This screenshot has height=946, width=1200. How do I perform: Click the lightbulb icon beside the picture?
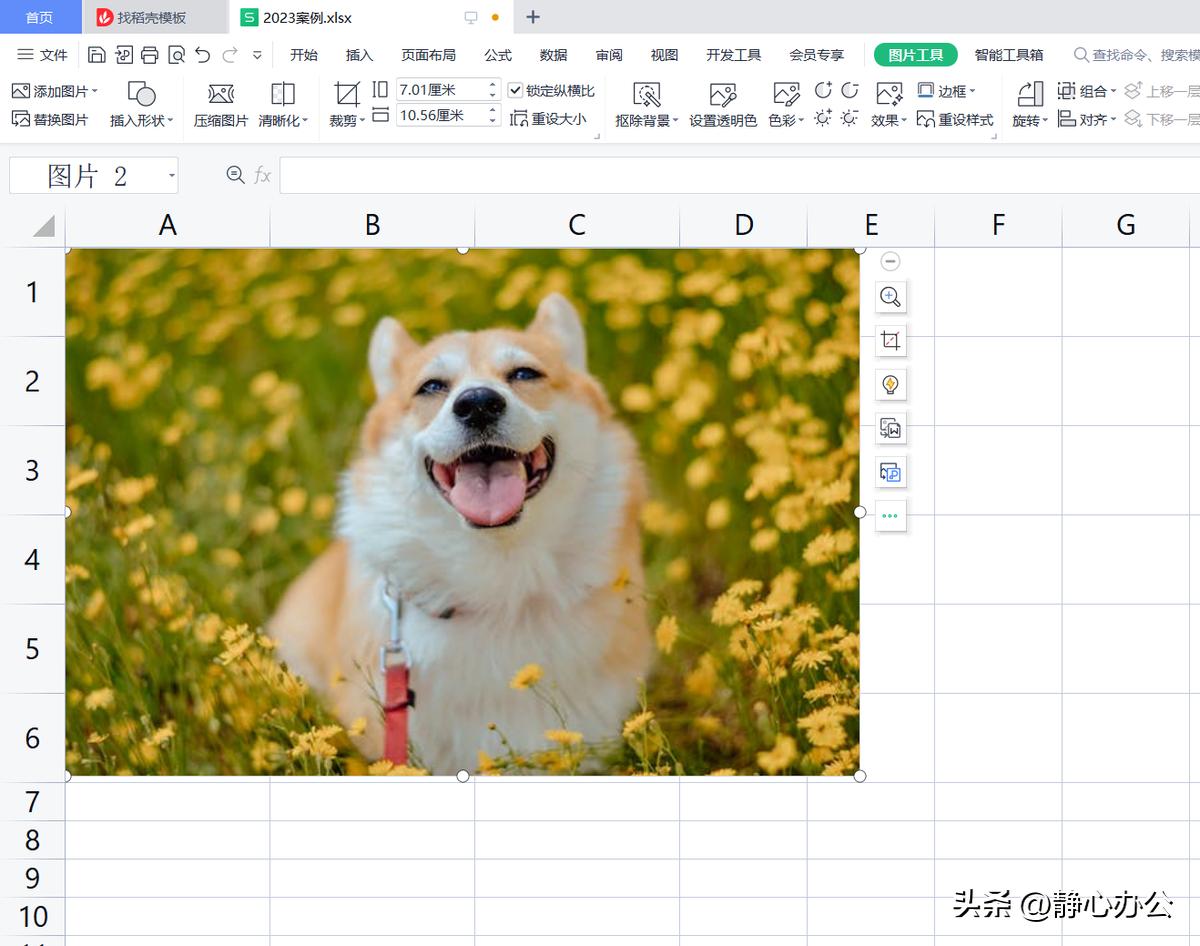890,385
